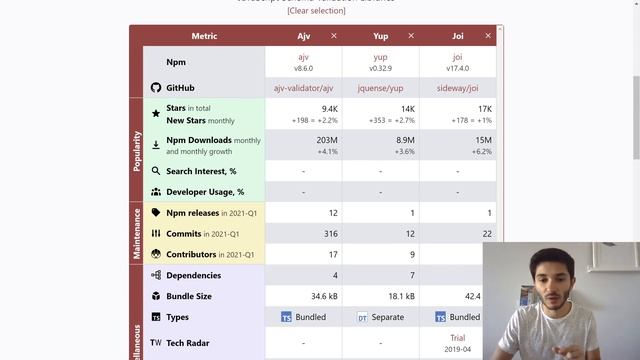
Task: Click the Npm releases tag icon
Action: pyautogui.click(x=156, y=212)
